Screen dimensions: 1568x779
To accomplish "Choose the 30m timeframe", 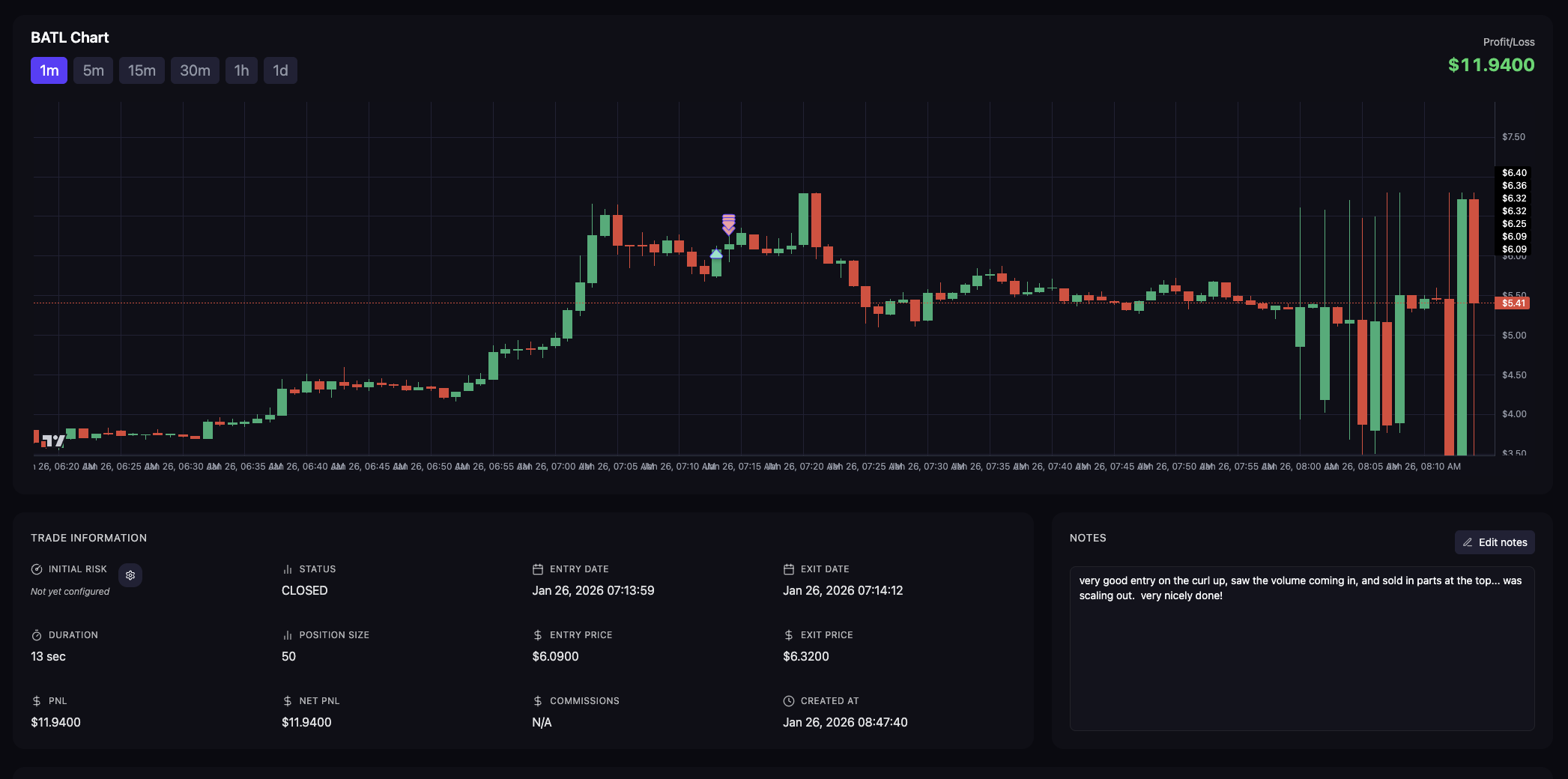I will [195, 70].
